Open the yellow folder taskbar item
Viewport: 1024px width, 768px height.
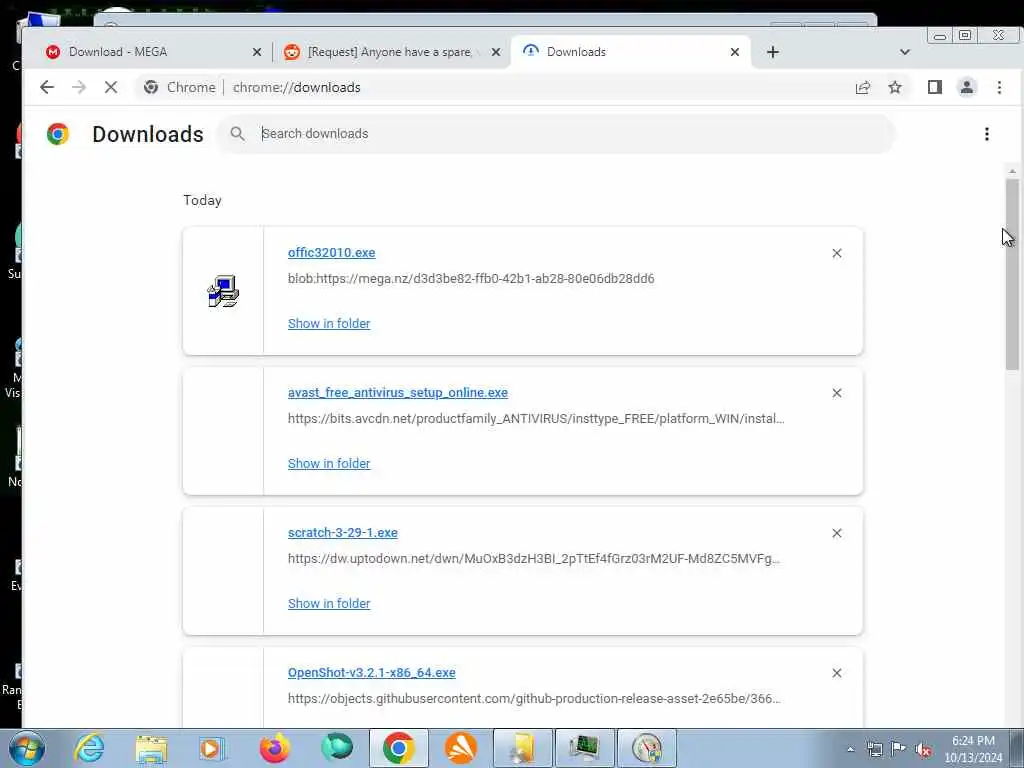tap(522, 748)
